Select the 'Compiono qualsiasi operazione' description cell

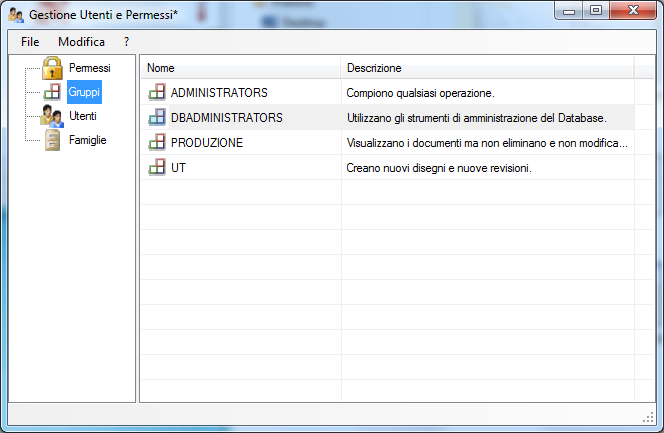[487, 93]
